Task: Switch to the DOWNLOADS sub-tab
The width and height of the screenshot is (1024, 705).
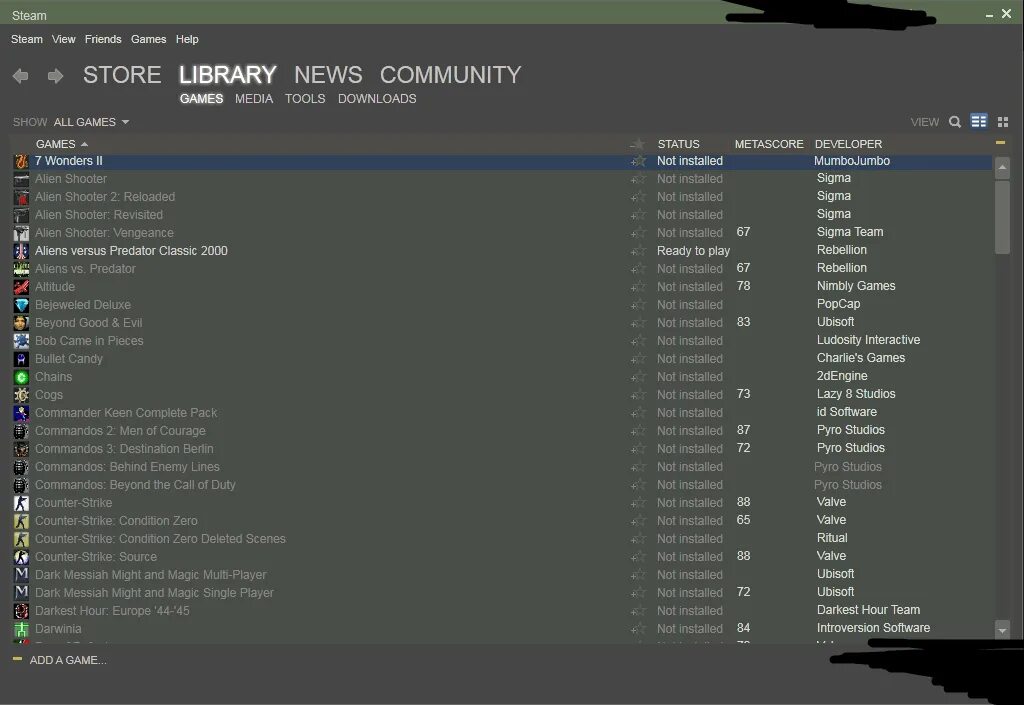Action: click(x=377, y=99)
